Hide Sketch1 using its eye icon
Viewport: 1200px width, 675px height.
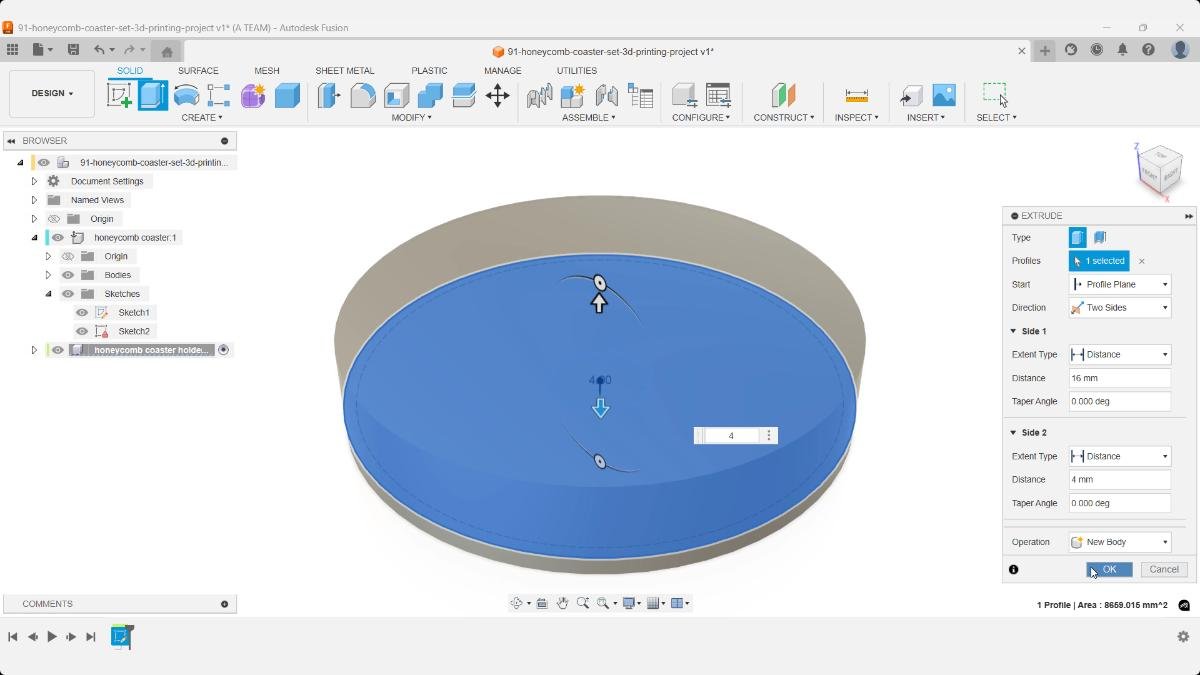click(x=82, y=313)
